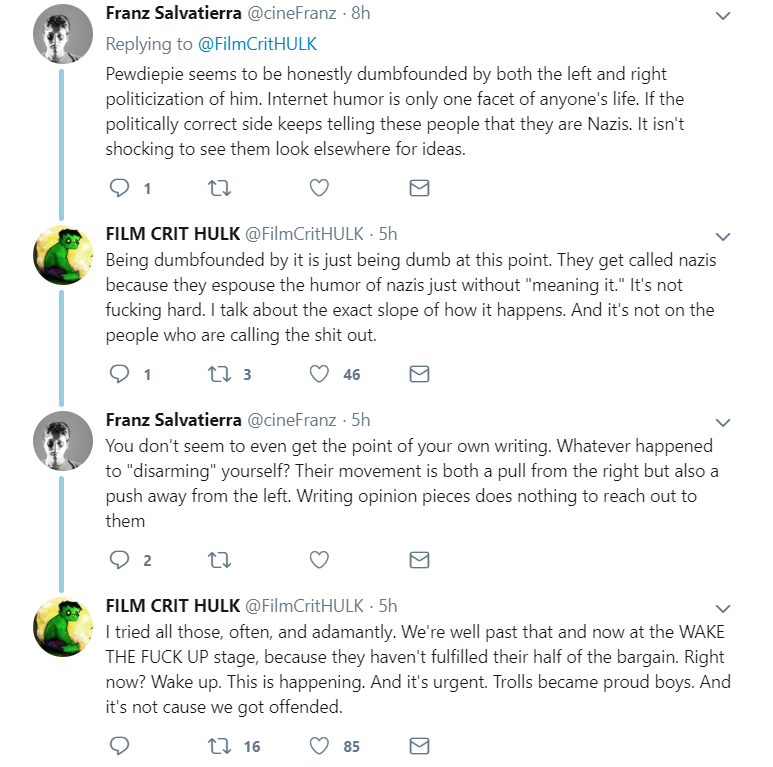Open Franz Salvatierra's profile from 8h tweet name

tap(174, 13)
